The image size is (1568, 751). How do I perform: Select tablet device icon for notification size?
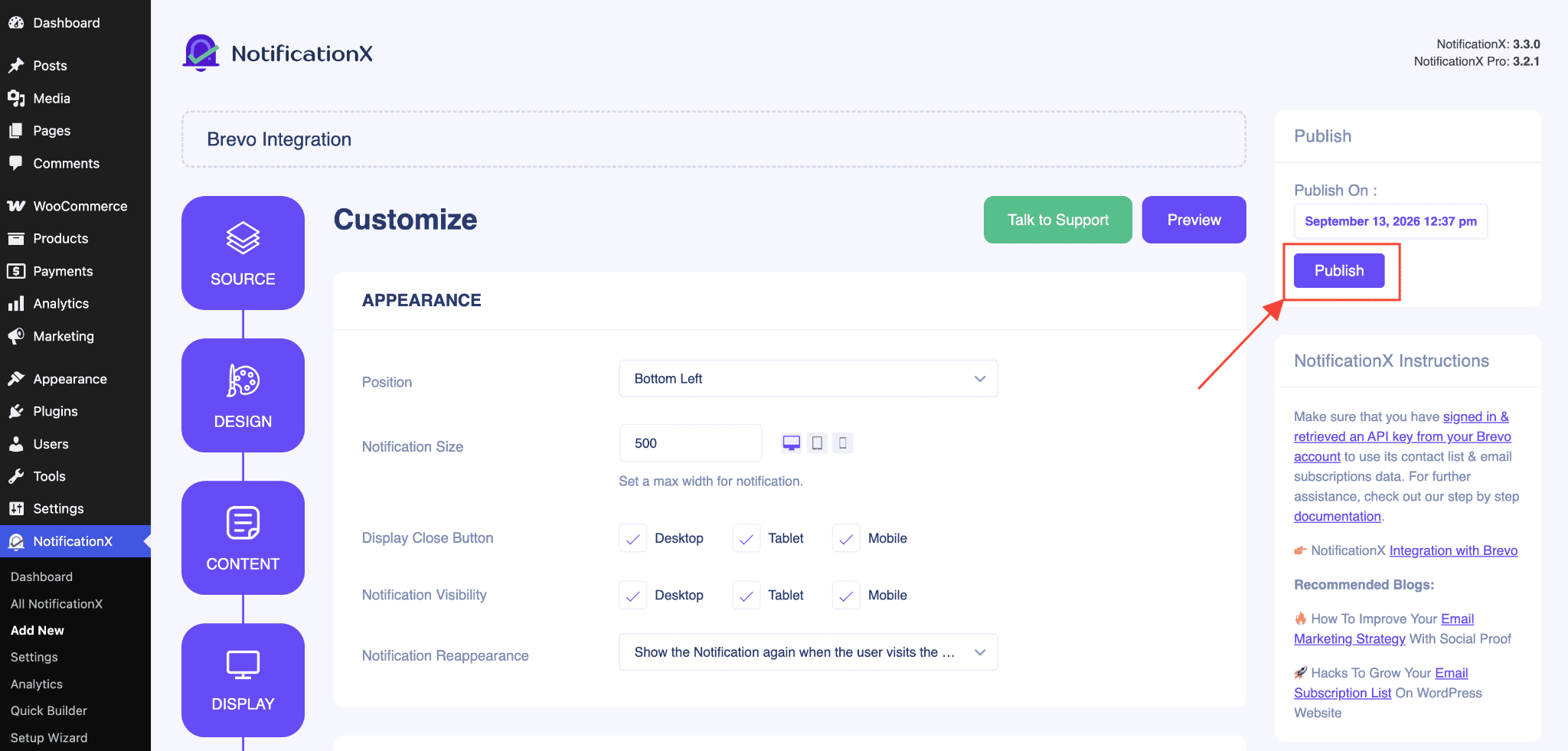click(x=817, y=443)
